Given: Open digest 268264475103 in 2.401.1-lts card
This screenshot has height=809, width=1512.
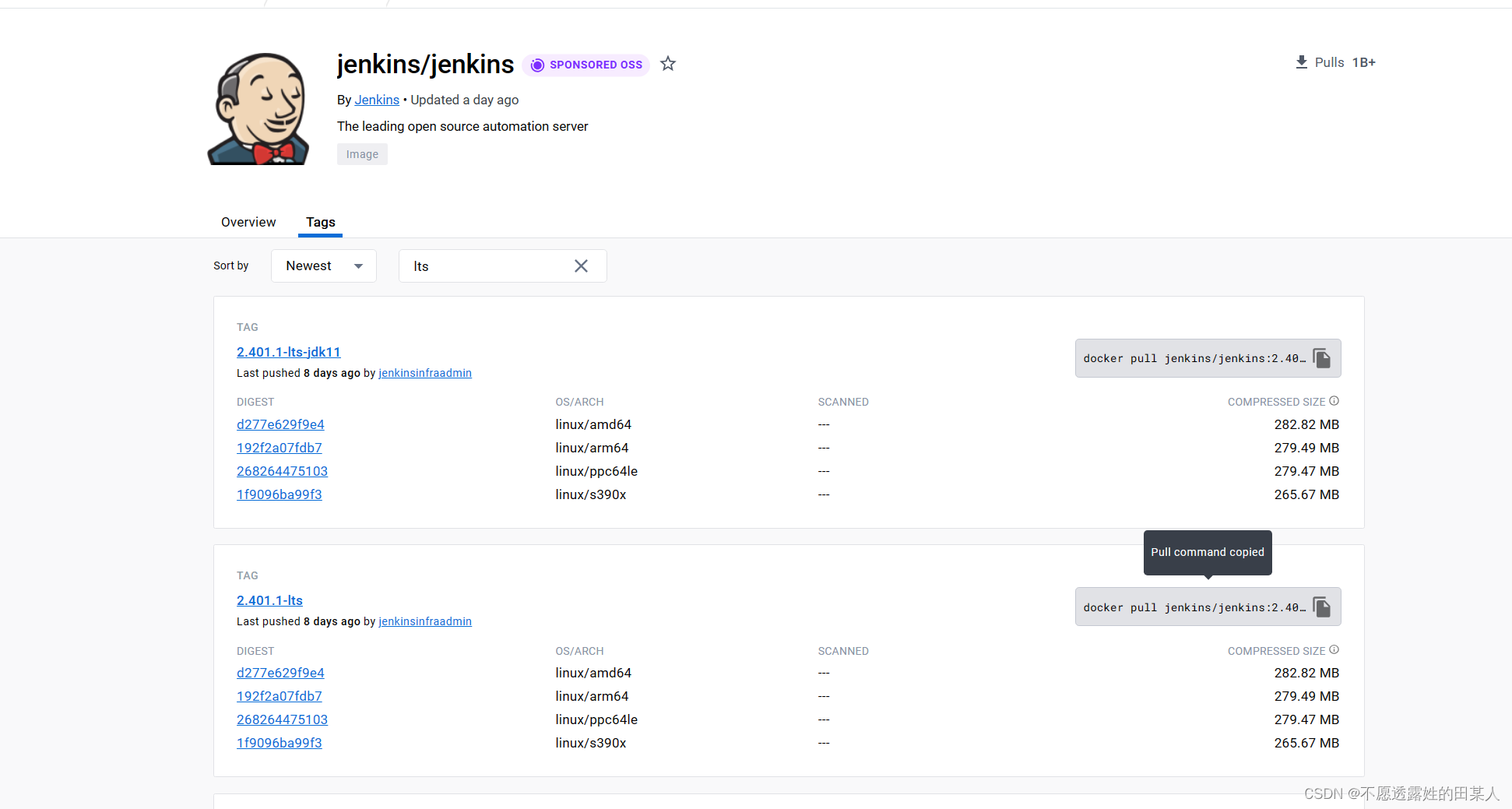Looking at the screenshot, I should [x=282, y=719].
